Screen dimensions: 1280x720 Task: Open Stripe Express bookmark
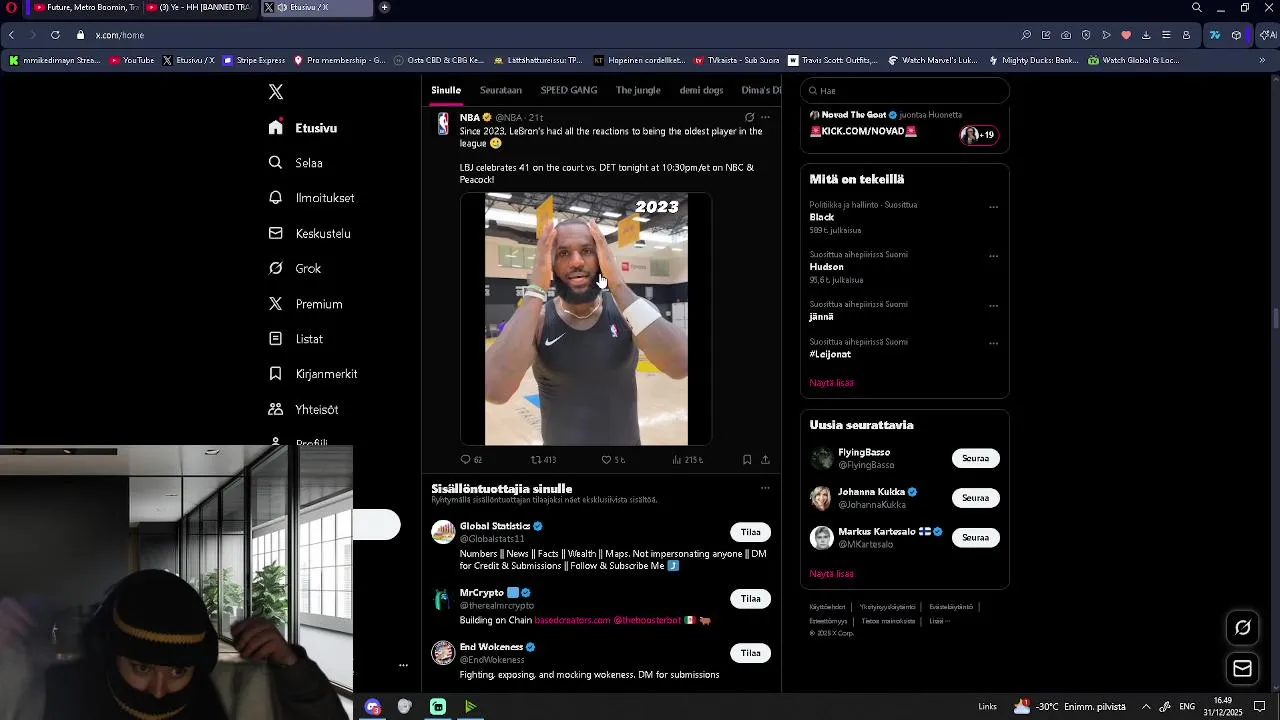pos(254,60)
